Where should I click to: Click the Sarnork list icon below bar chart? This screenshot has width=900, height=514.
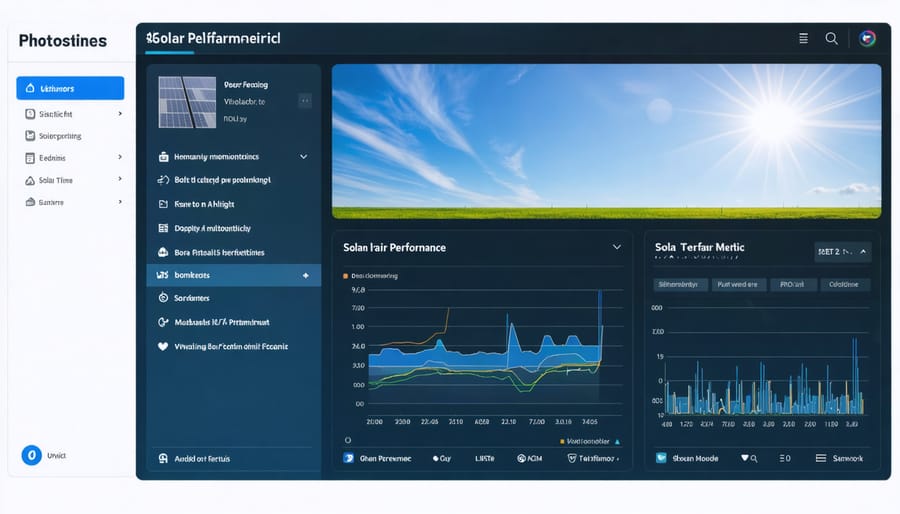point(821,458)
